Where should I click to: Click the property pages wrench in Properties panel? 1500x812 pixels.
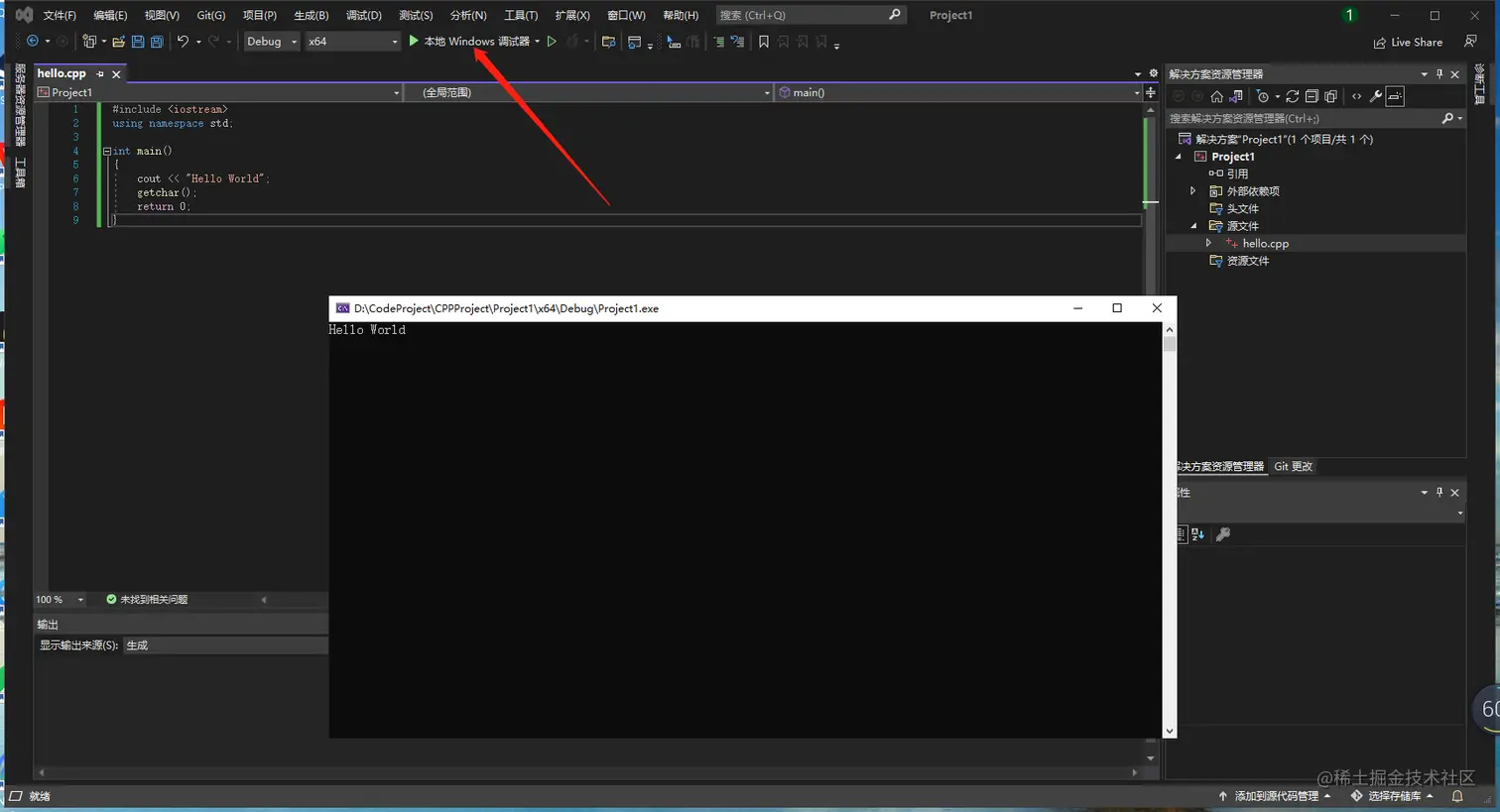(x=1223, y=534)
